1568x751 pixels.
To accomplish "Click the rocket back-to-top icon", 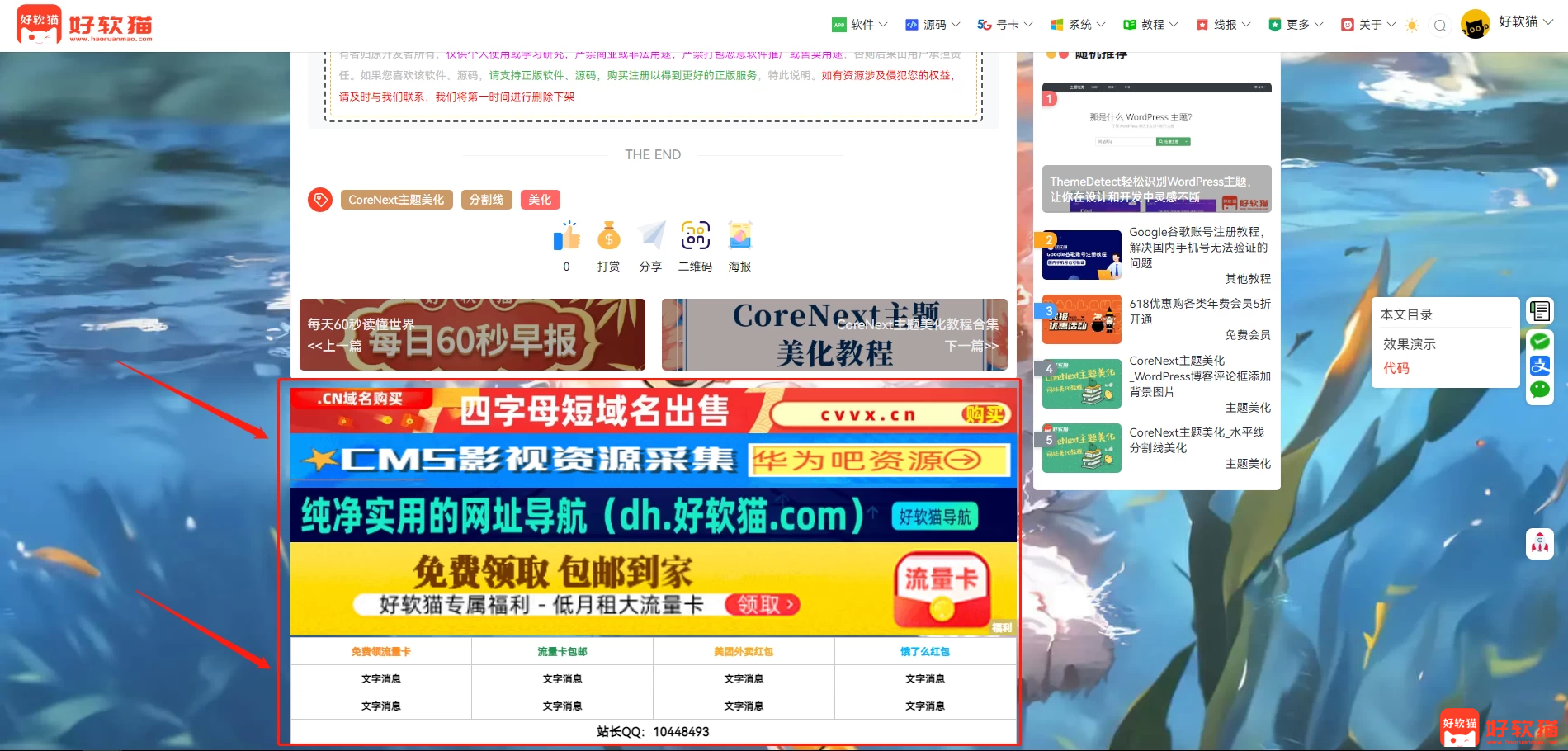I will pyautogui.click(x=1540, y=544).
